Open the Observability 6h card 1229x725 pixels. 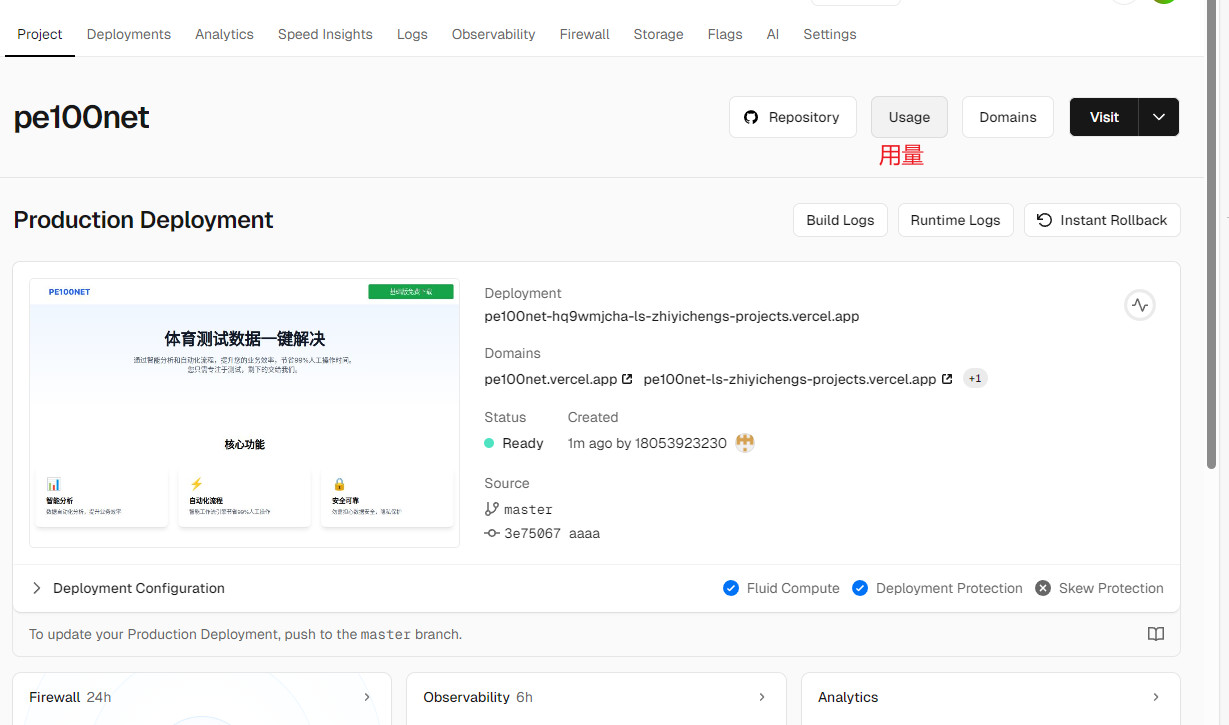(596, 698)
